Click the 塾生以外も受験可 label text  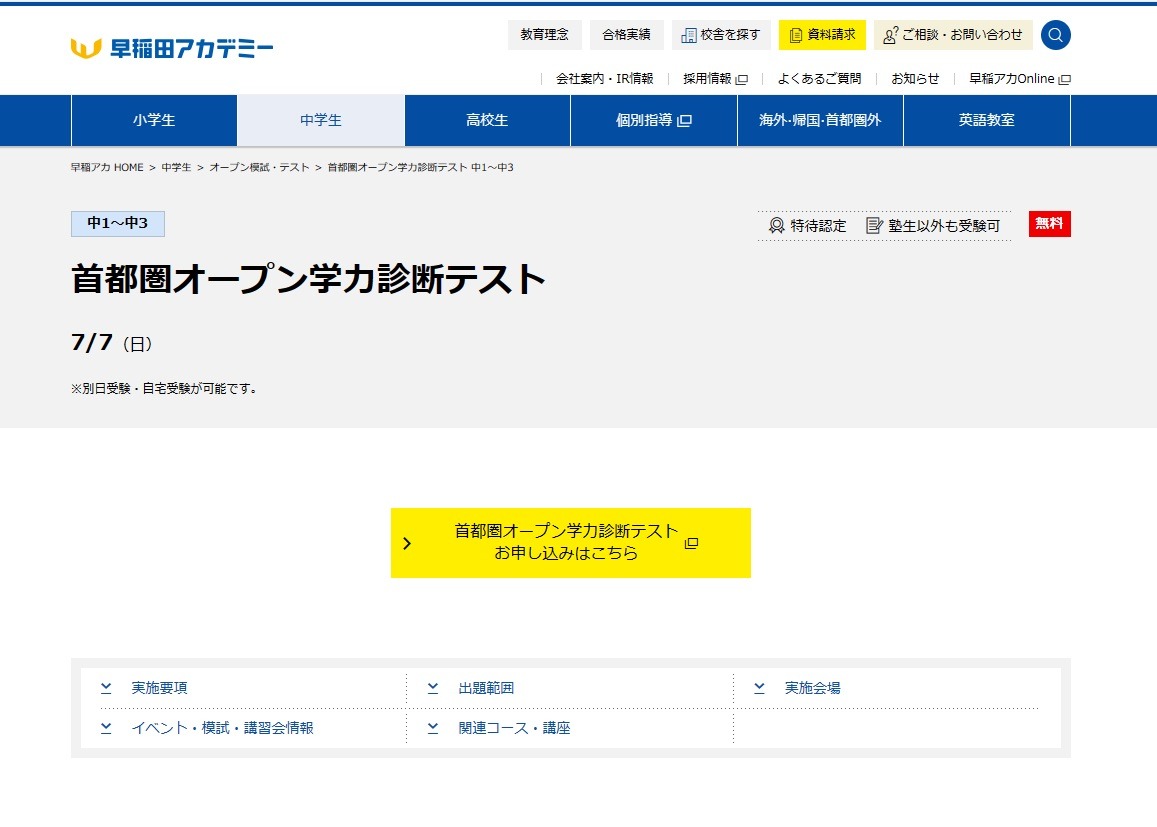(x=944, y=226)
